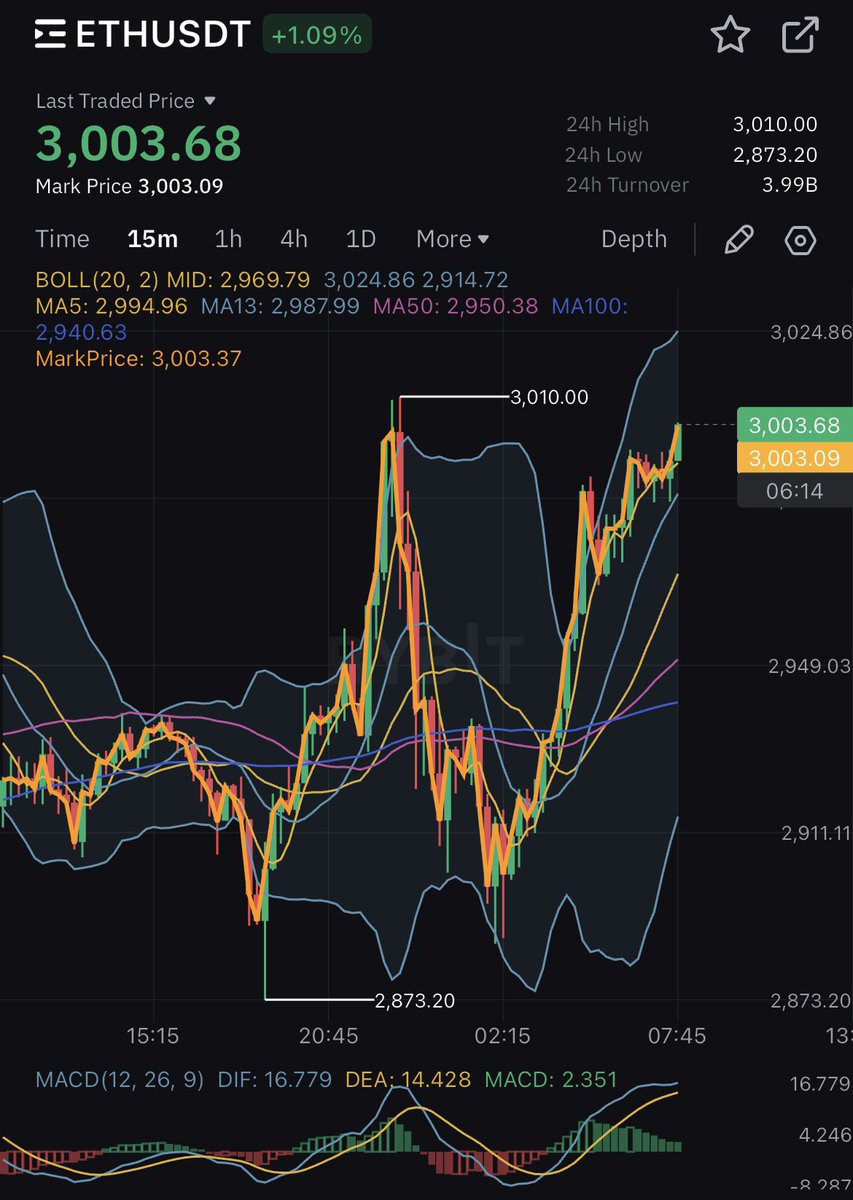Viewport: 853px width, 1200px height.
Task: Click the 24h Turnover value 3.99B
Action: click(x=790, y=185)
